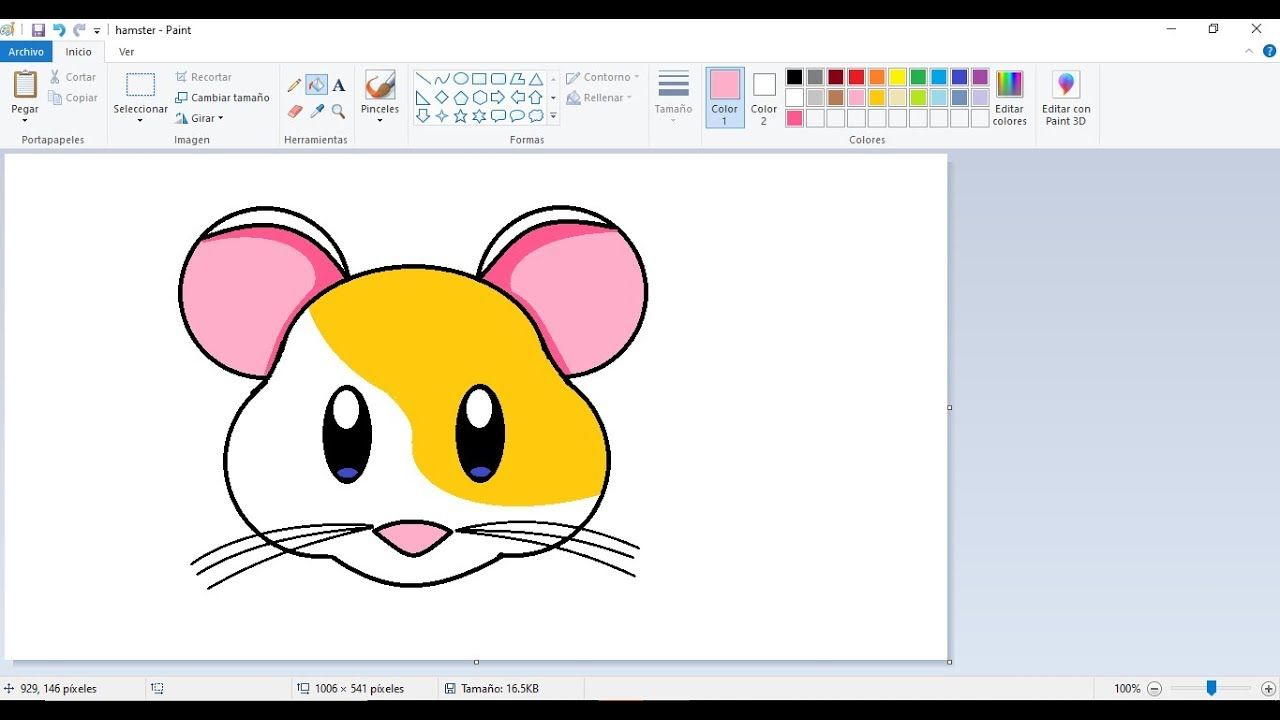
Task: Select the Fill with color tool
Action: [316, 84]
